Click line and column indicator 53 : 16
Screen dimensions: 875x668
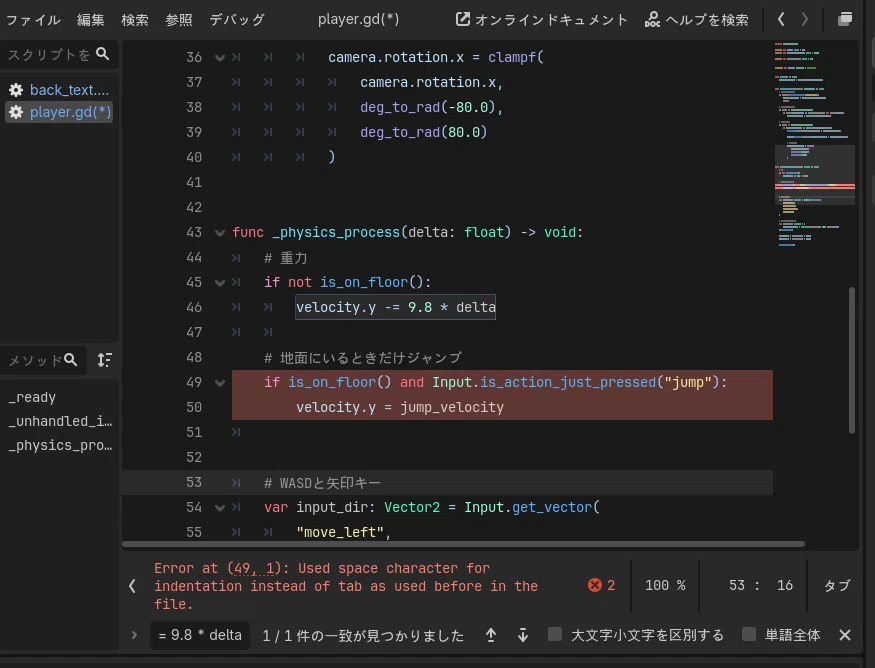(761, 585)
